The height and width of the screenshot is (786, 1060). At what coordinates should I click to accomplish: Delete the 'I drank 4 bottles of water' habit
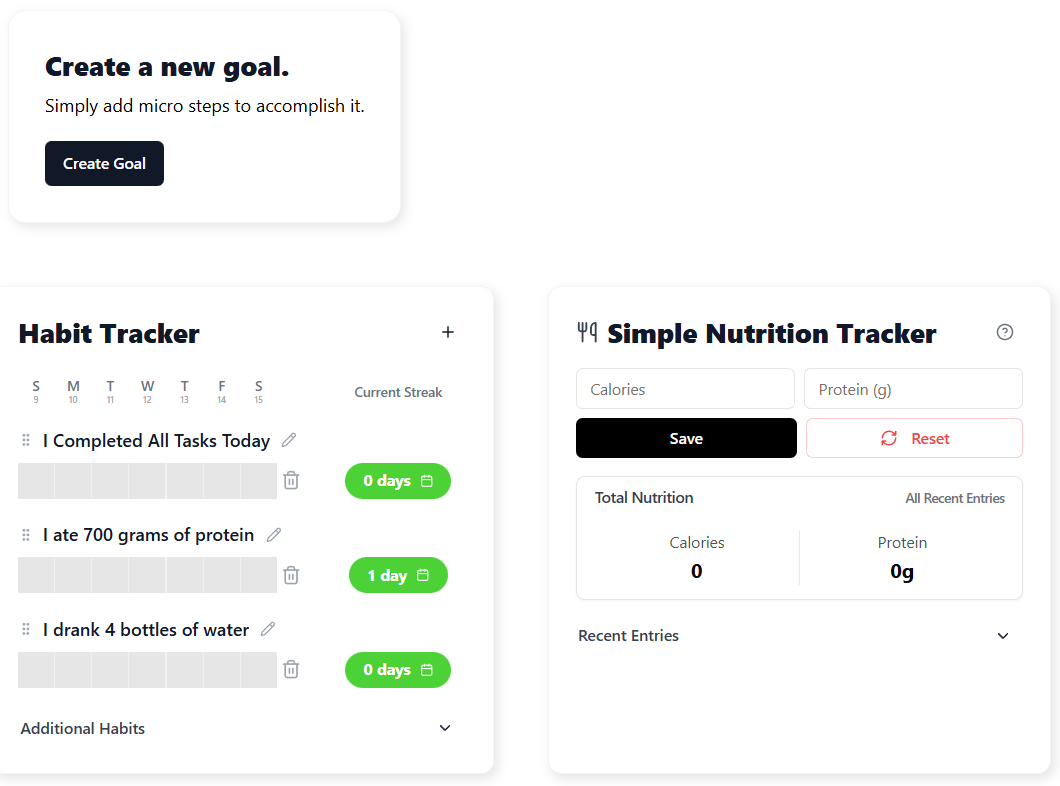point(291,670)
